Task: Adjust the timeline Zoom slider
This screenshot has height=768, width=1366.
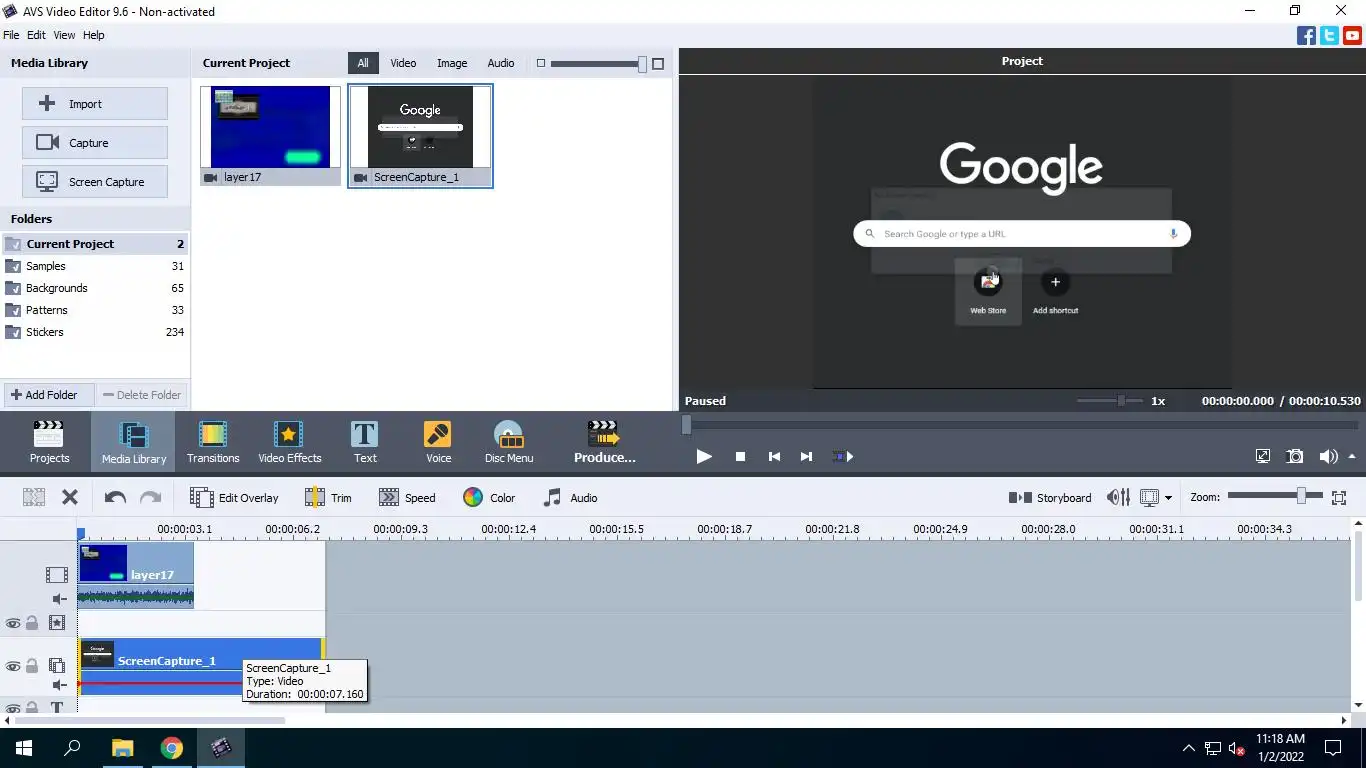Action: pyautogui.click(x=1275, y=496)
